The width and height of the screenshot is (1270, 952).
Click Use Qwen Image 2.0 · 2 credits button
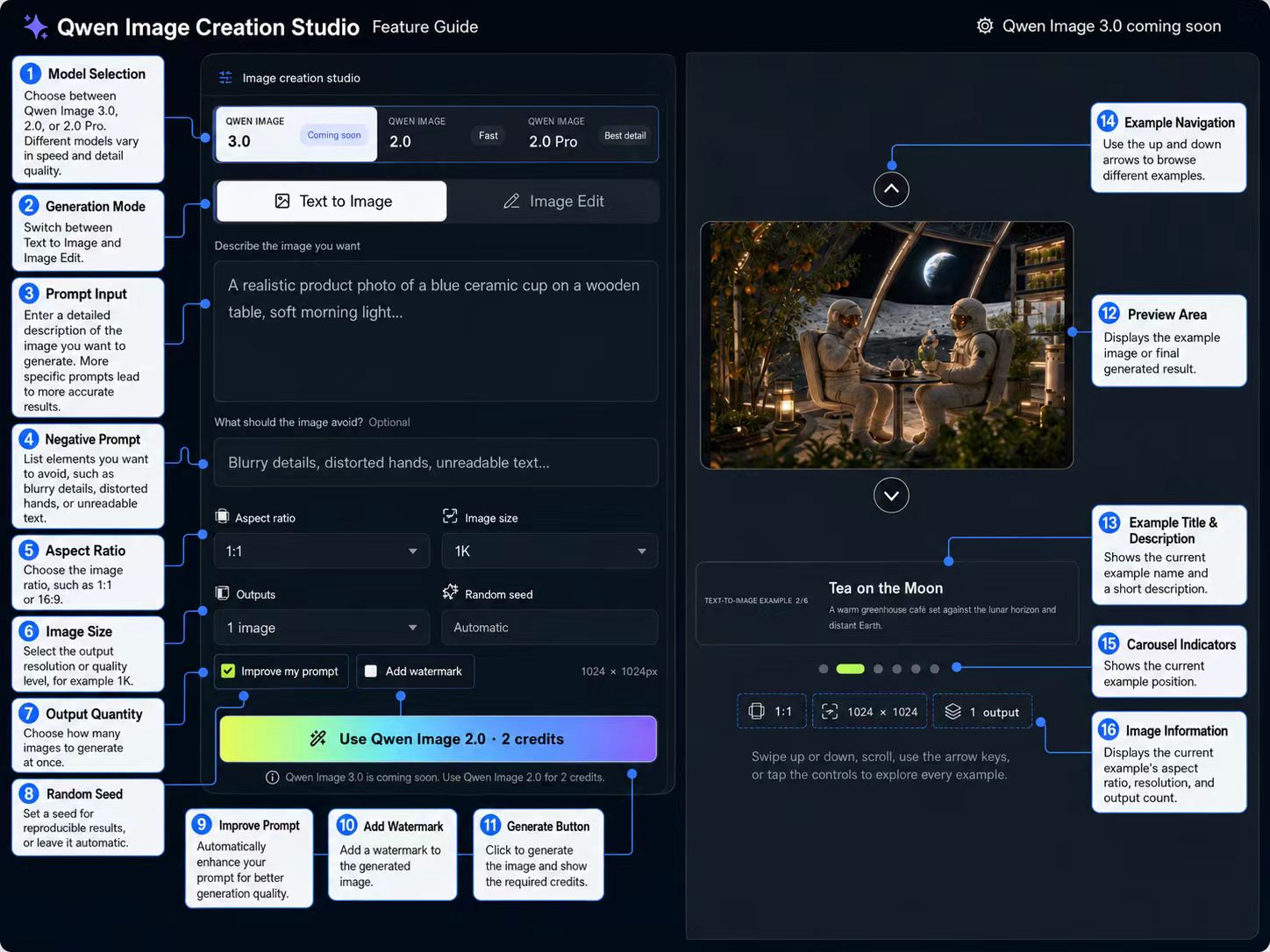pyautogui.click(x=438, y=739)
